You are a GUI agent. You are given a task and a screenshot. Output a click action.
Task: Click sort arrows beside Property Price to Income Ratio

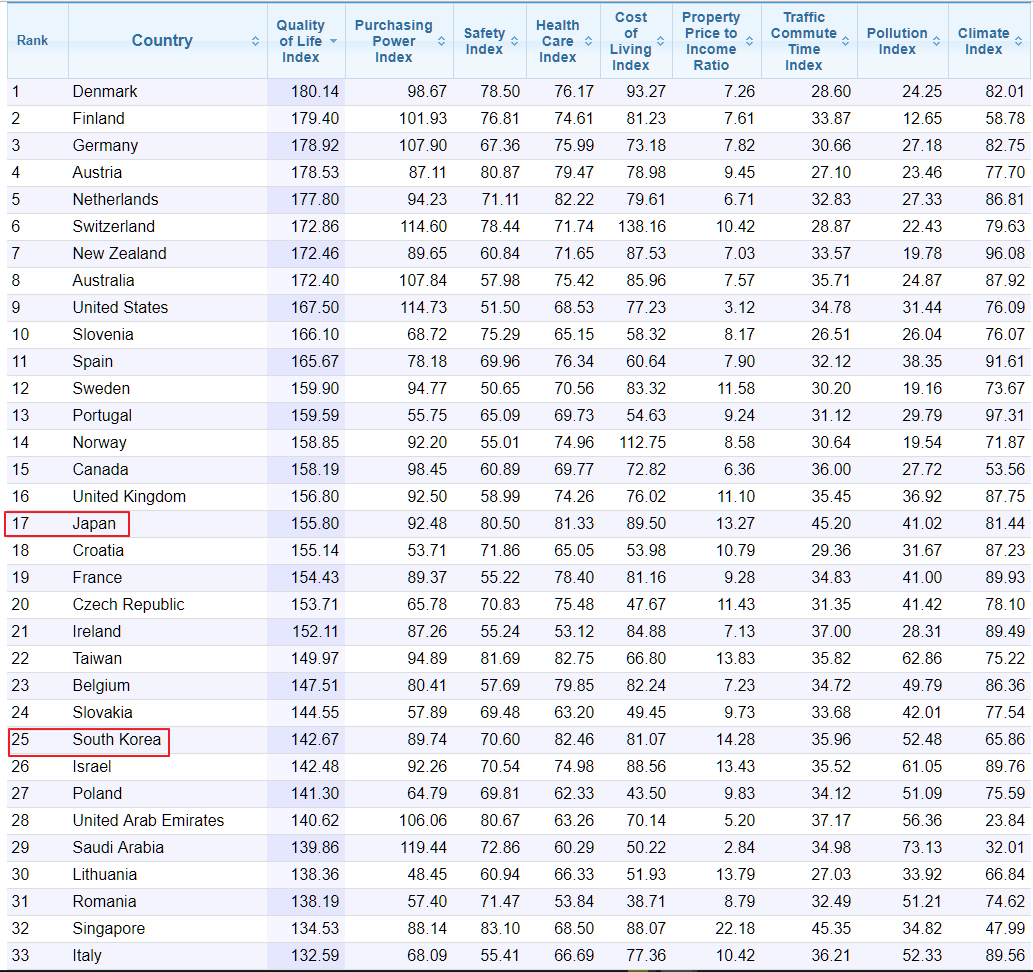[x=749, y=41]
